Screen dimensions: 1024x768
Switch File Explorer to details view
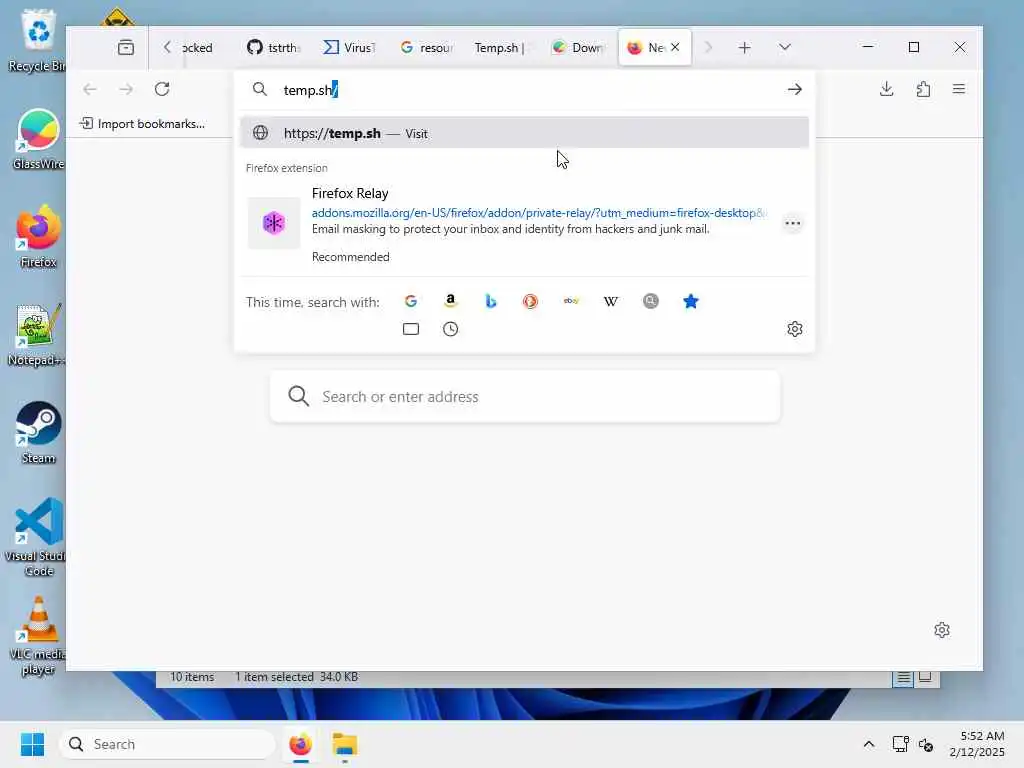tap(903, 677)
